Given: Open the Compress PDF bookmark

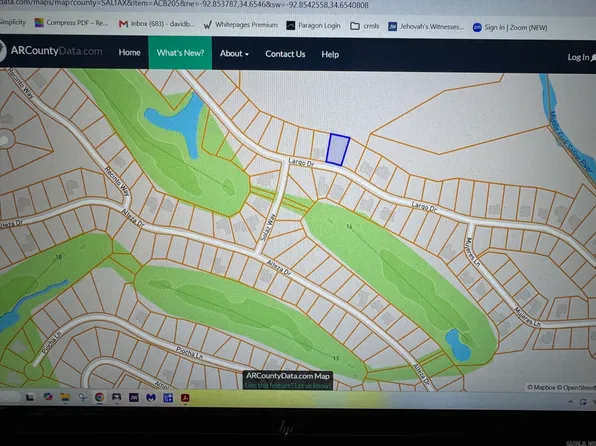Looking at the screenshot, I should point(71,23).
